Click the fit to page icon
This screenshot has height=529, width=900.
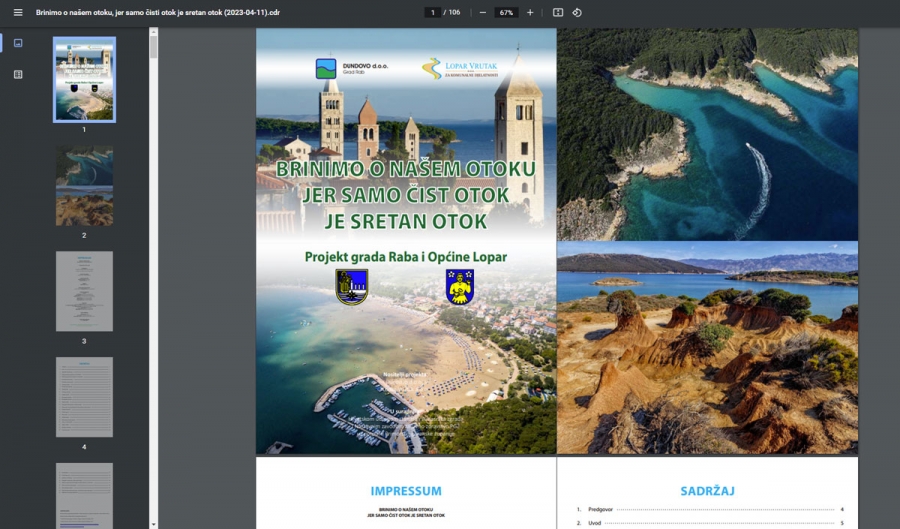[x=558, y=12]
